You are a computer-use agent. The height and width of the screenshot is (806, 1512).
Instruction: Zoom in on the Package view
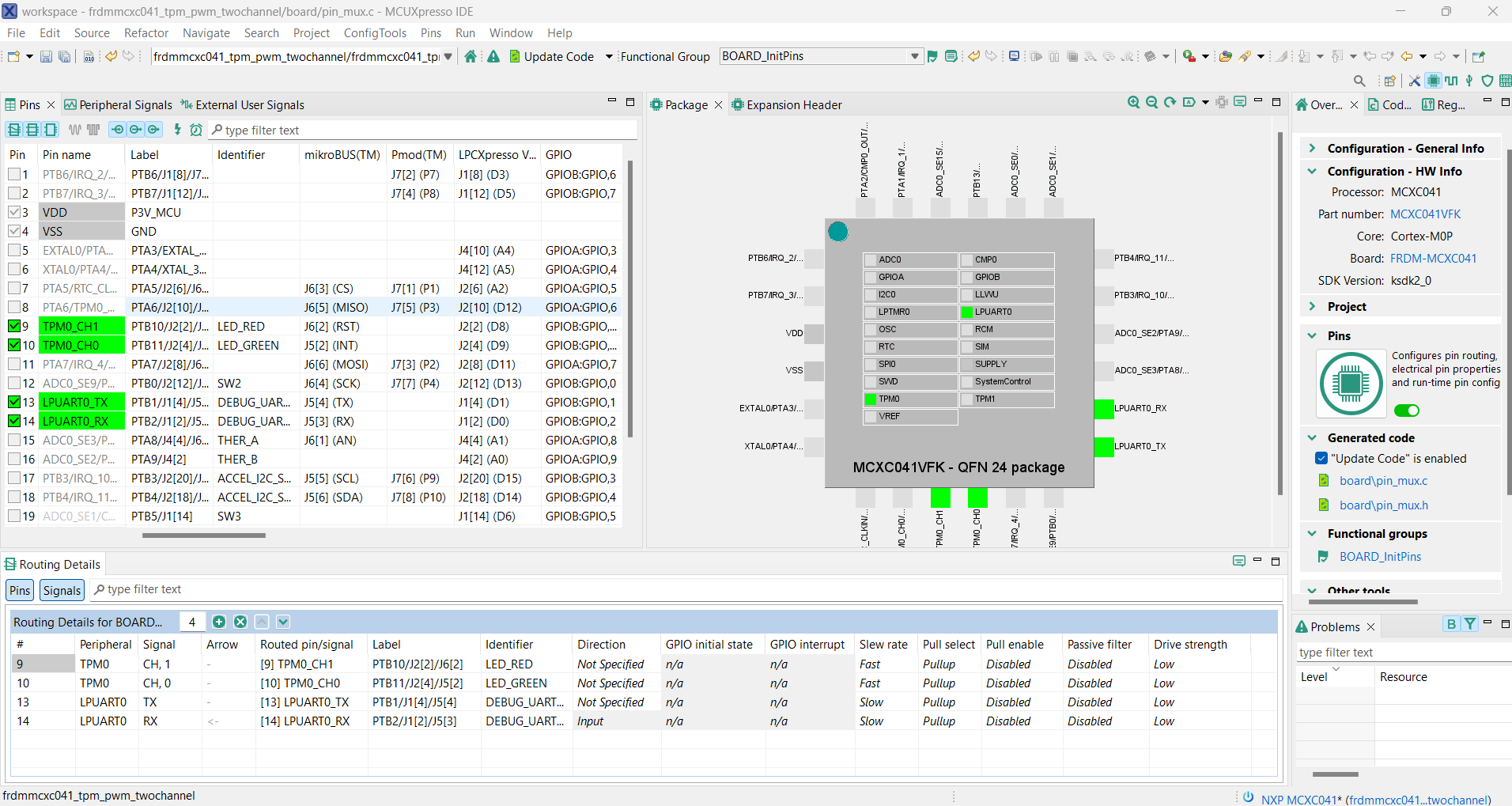[1133, 103]
